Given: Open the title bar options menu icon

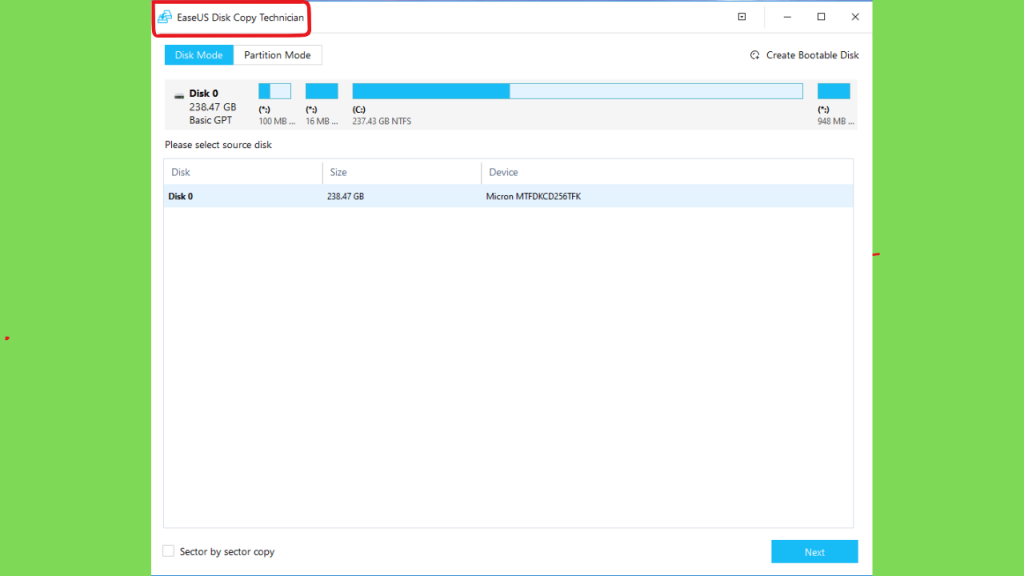Looking at the screenshot, I should tap(742, 17).
